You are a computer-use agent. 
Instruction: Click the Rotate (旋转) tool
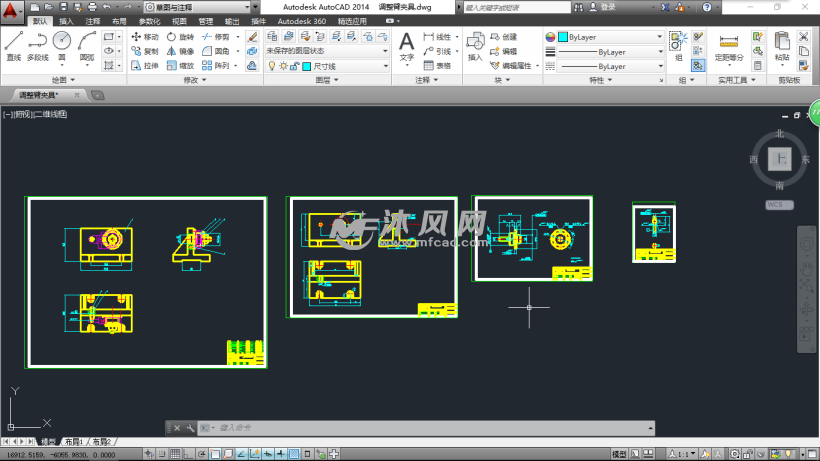point(180,37)
